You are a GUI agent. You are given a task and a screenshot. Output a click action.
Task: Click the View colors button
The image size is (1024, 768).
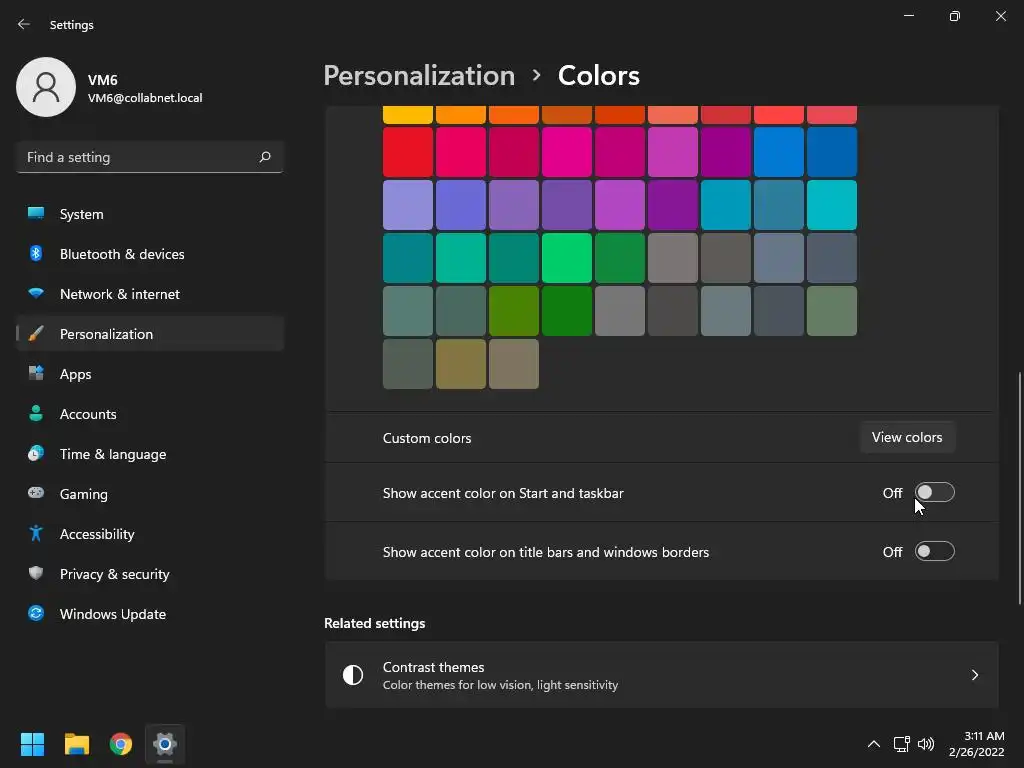point(907,437)
